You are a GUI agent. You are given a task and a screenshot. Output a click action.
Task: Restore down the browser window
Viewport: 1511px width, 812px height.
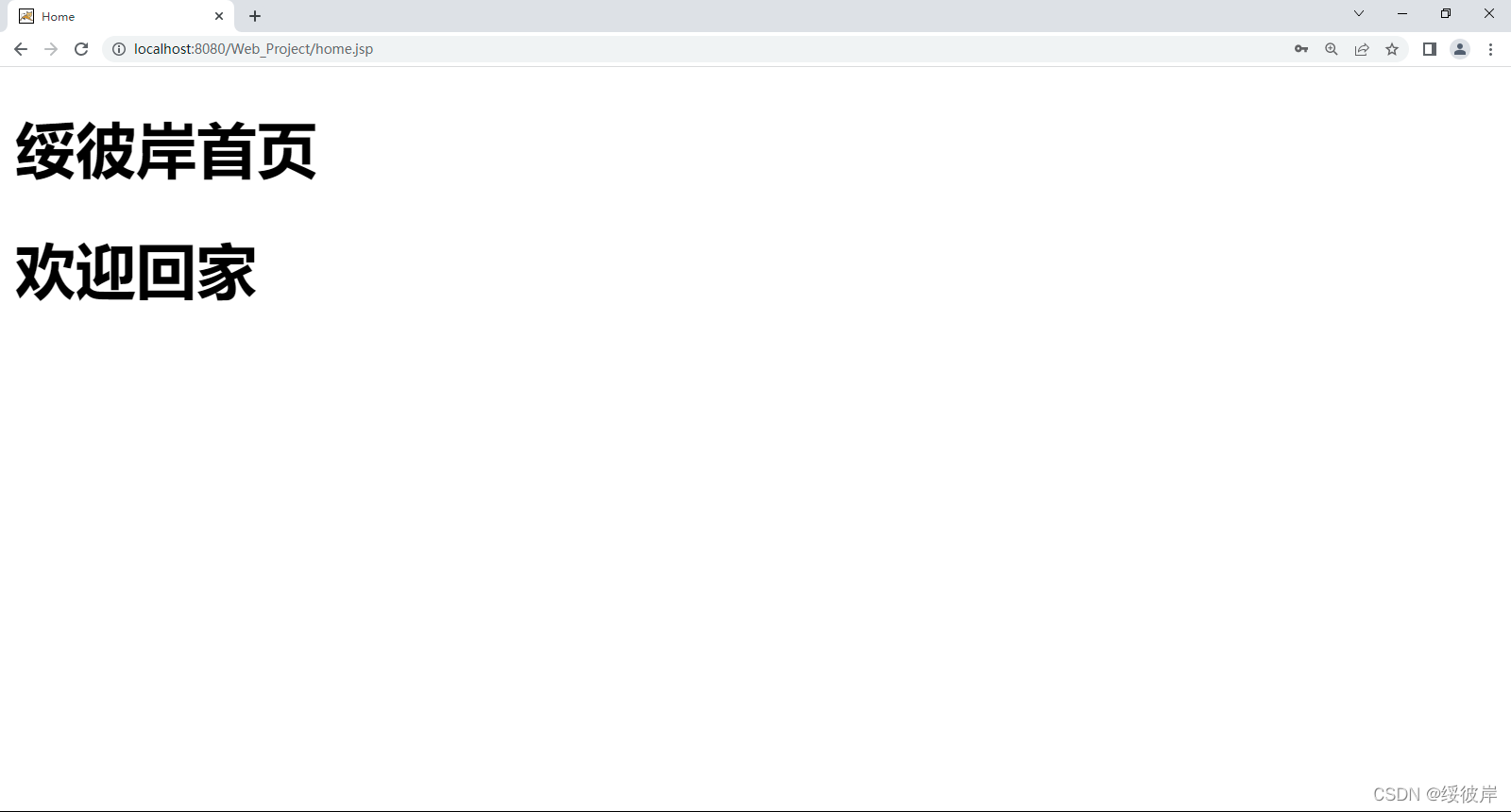click(x=1446, y=13)
